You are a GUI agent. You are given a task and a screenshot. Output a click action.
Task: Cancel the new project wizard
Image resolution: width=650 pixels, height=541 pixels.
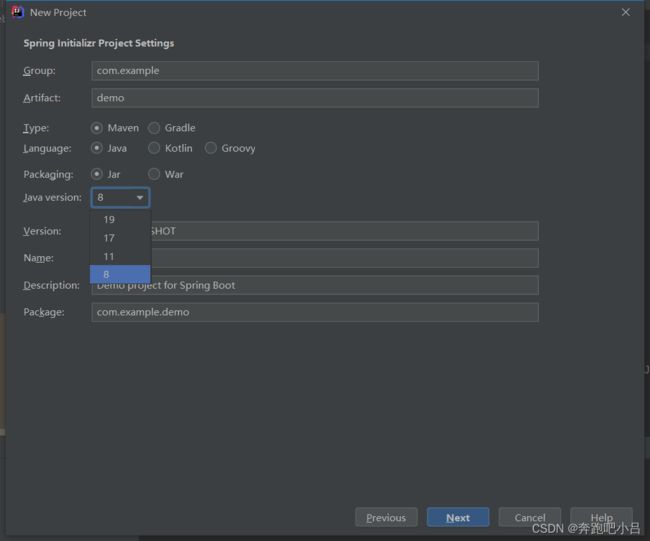530,517
